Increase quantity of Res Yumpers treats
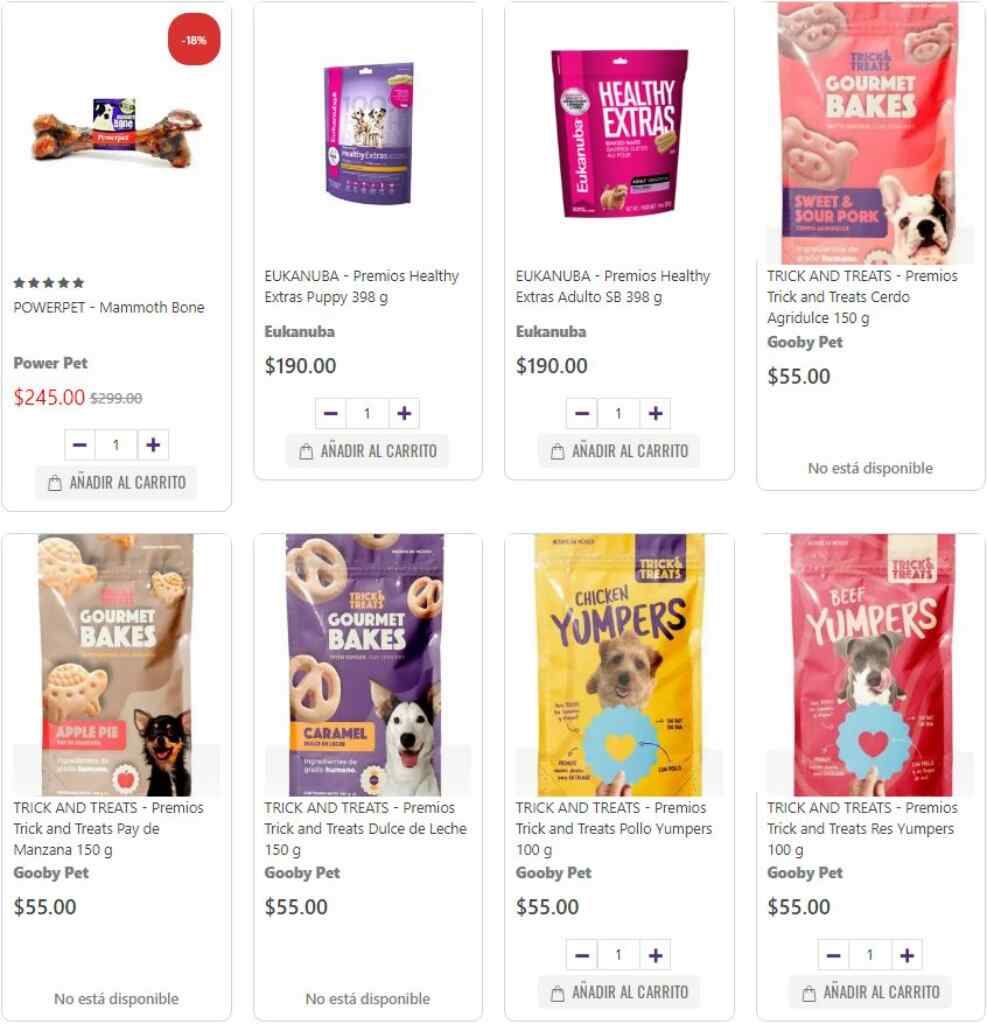This screenshot has height=1024, width=987. (907, 955)
